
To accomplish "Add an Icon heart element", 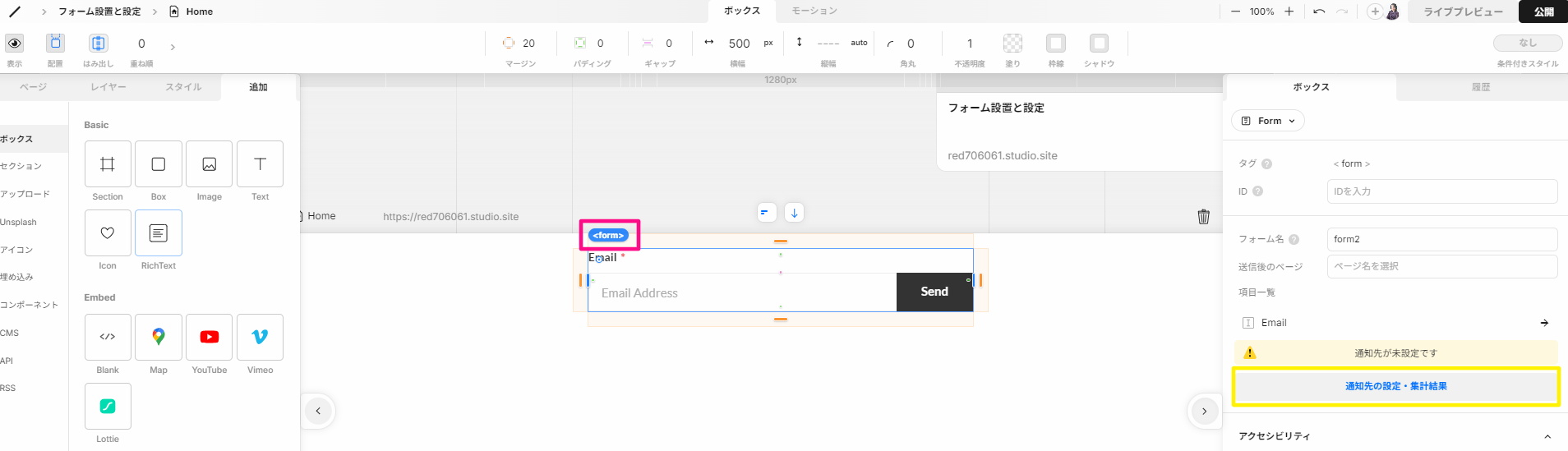I will [x=108, y=233].
